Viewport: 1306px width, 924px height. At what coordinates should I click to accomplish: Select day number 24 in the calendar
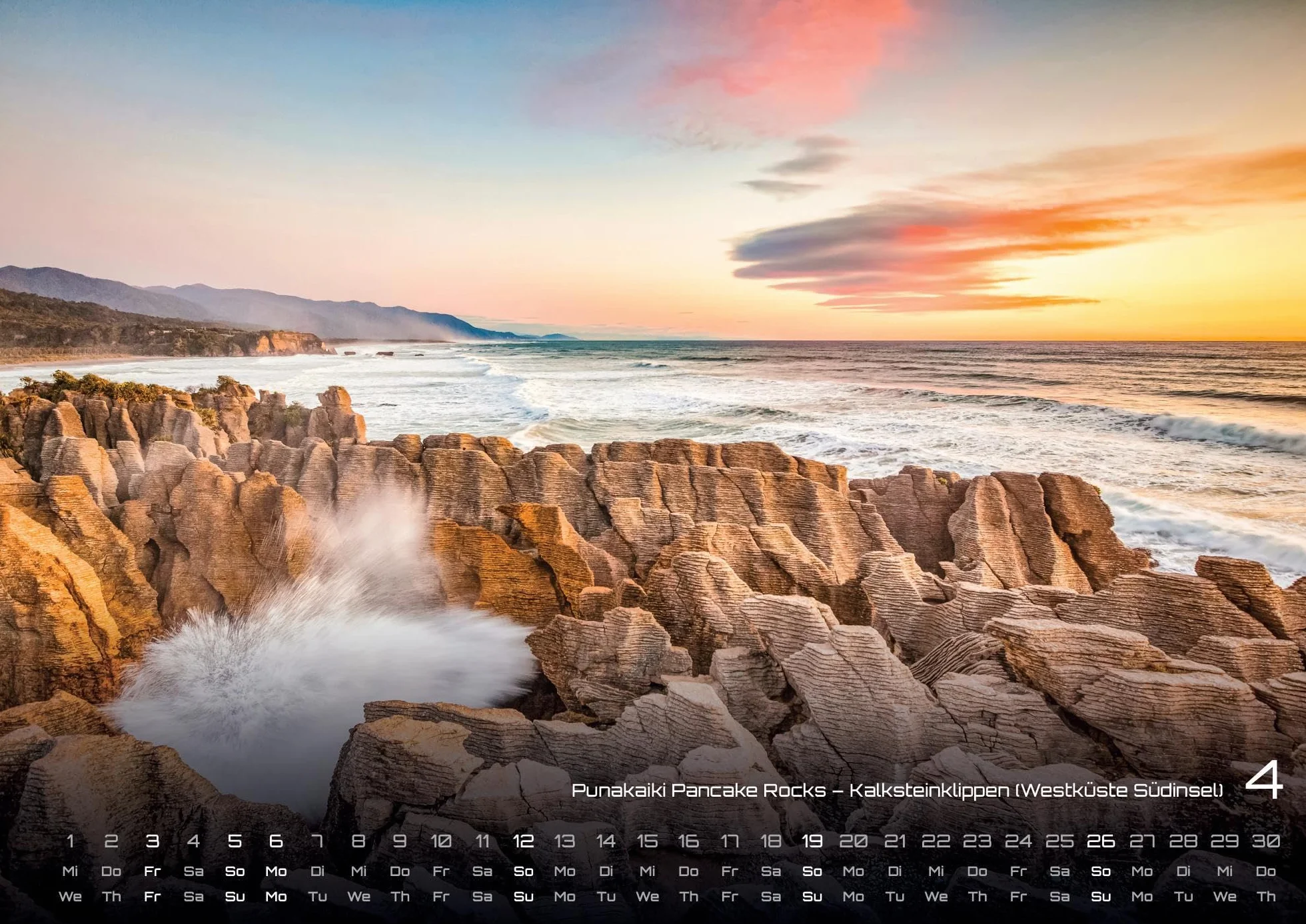[1018, 841]
